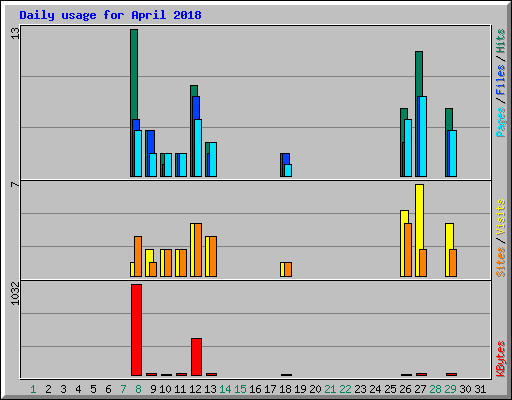Click the day "29" axis label
The width and height of the screenshot is (512, 400).
point(450,389)
